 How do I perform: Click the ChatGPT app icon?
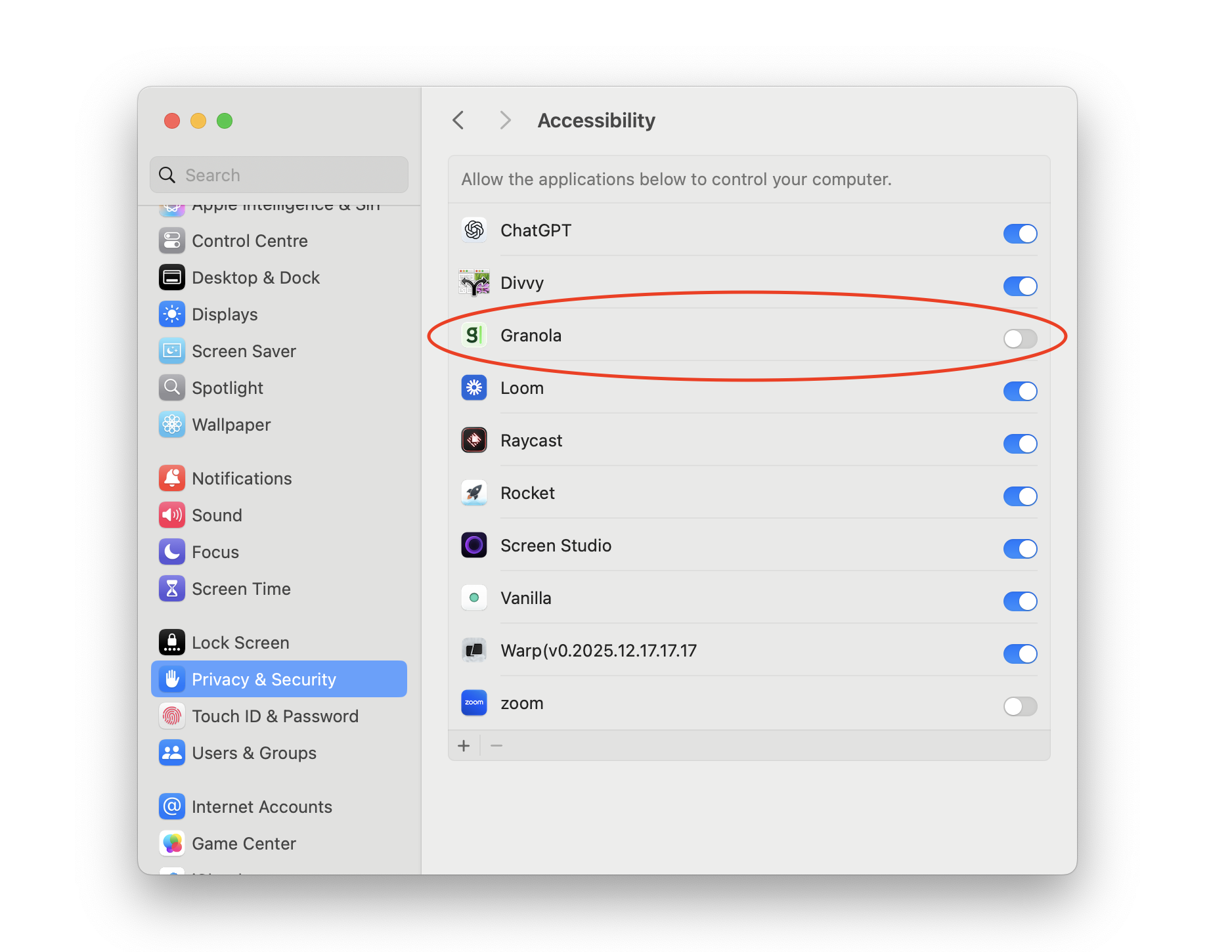[473, 230]
